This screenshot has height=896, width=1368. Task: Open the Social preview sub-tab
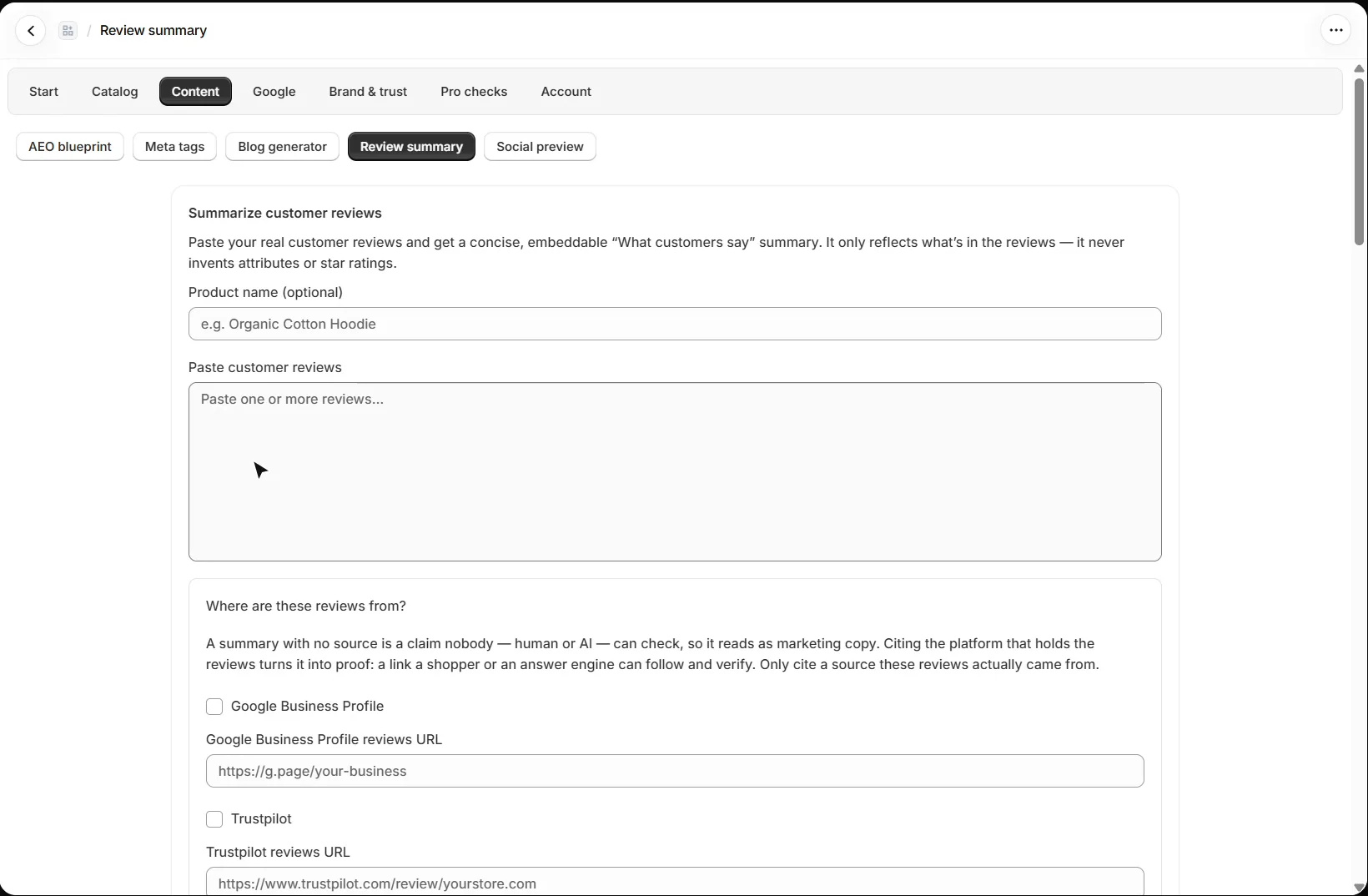click(540, 147)
